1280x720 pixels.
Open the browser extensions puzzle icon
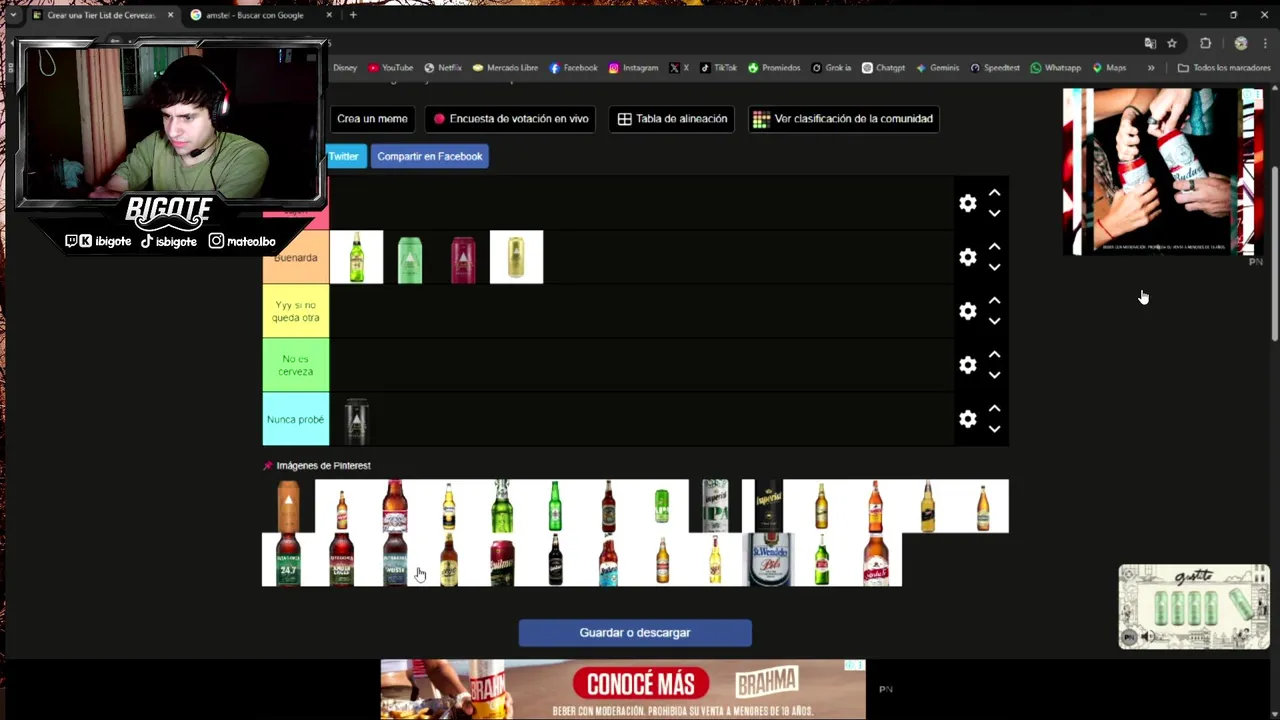[x=1205, y=43]
